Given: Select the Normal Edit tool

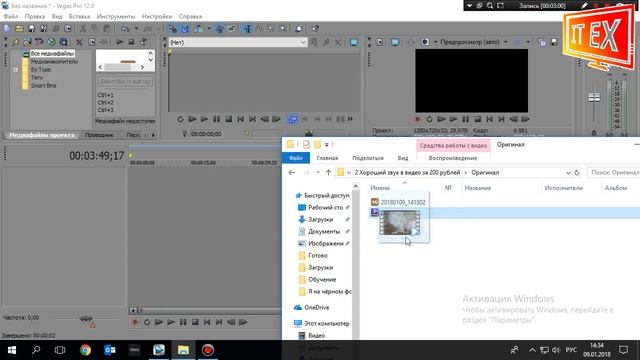Looking at the screenshot, I should [x=247, y=29].
